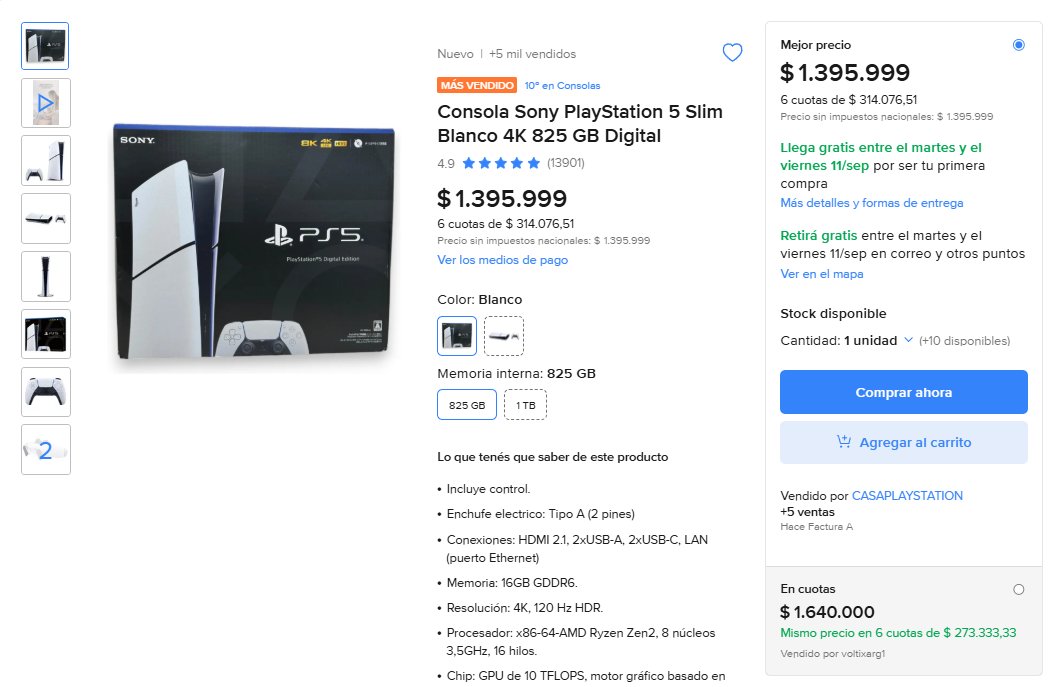Choose the 1 TB memory option

(526, 405)
